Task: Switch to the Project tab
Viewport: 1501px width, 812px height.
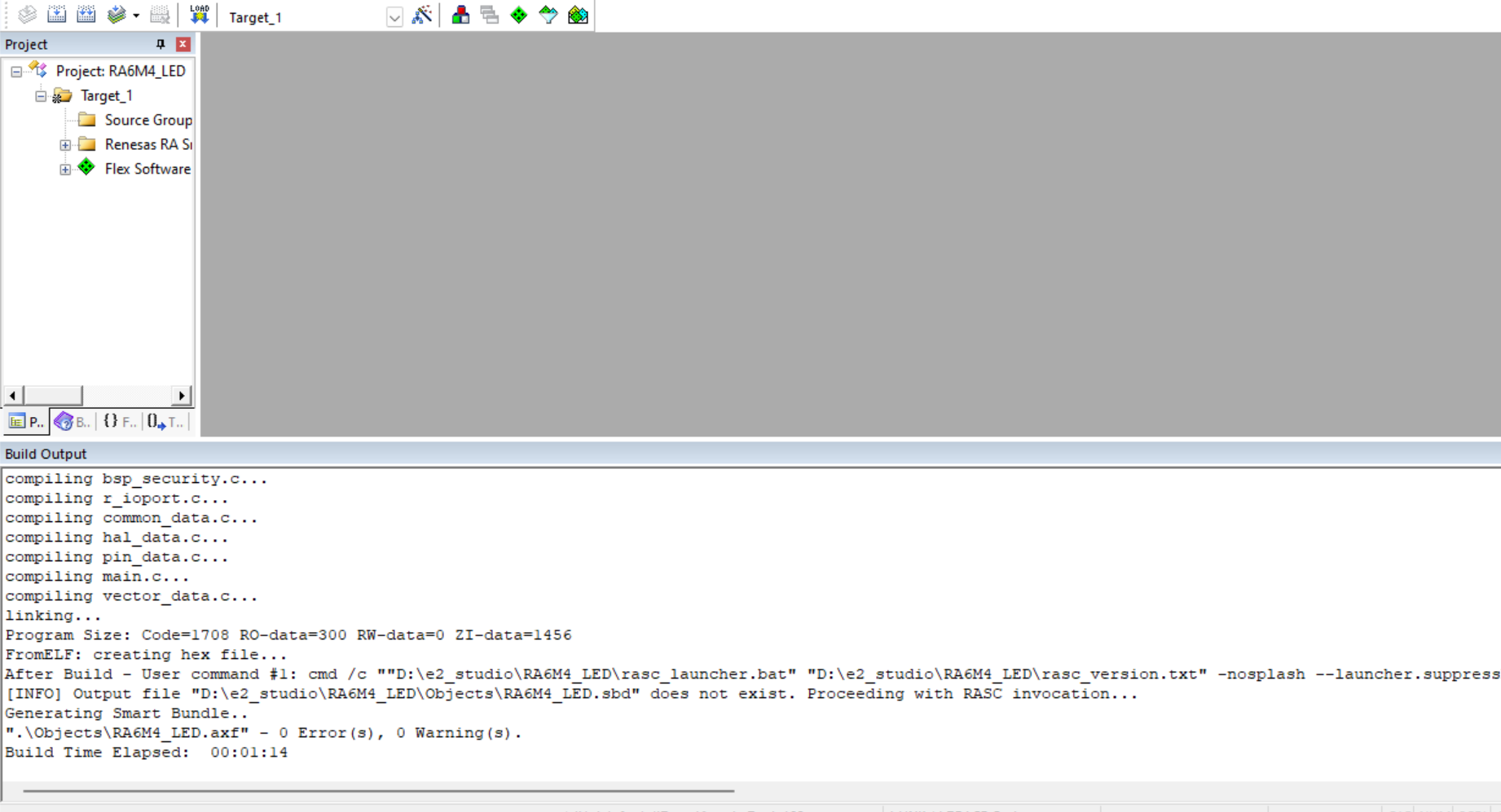Action: click(26, 421)
